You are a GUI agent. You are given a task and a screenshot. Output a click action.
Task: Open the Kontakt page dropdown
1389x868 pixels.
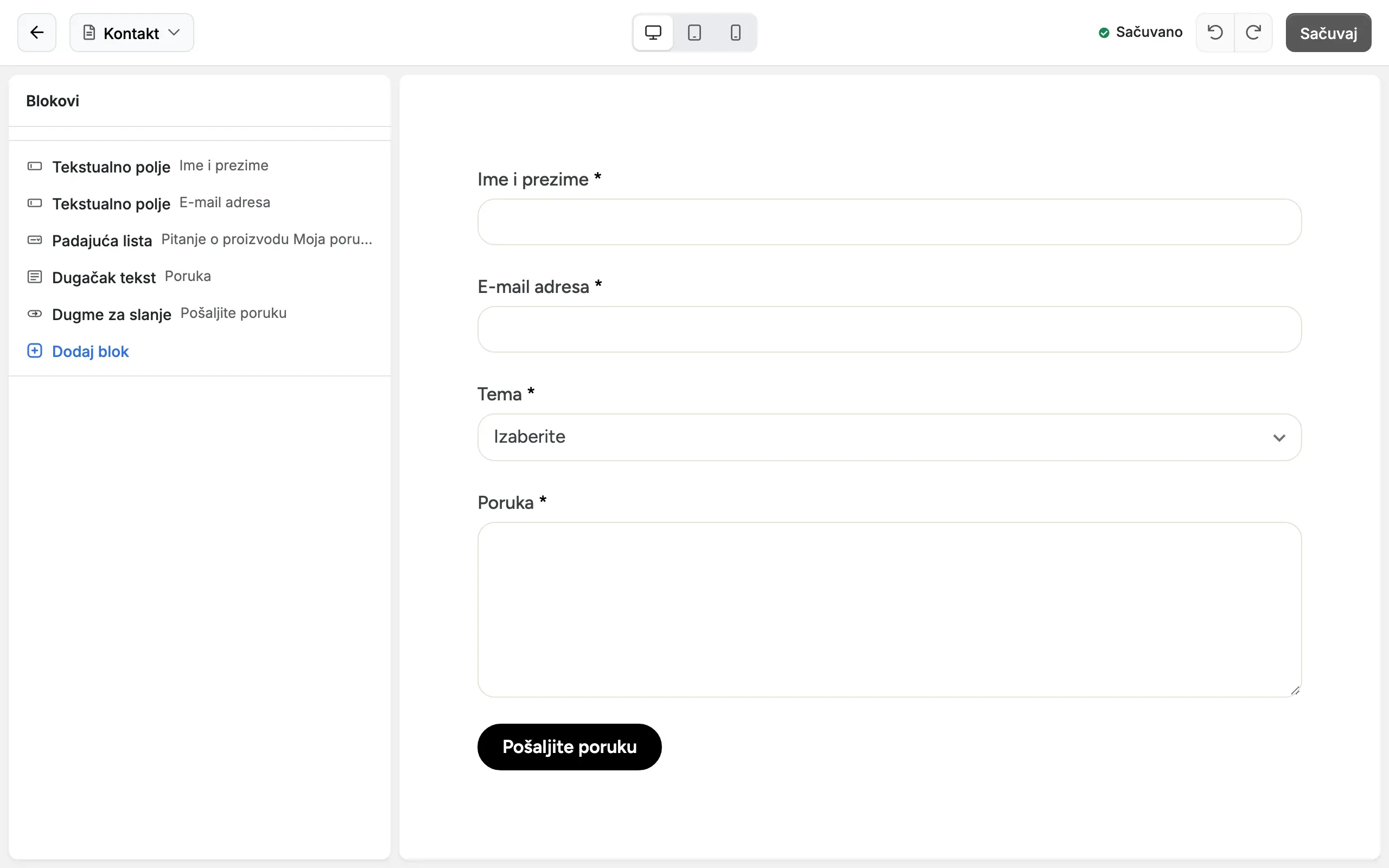(131, 33)
